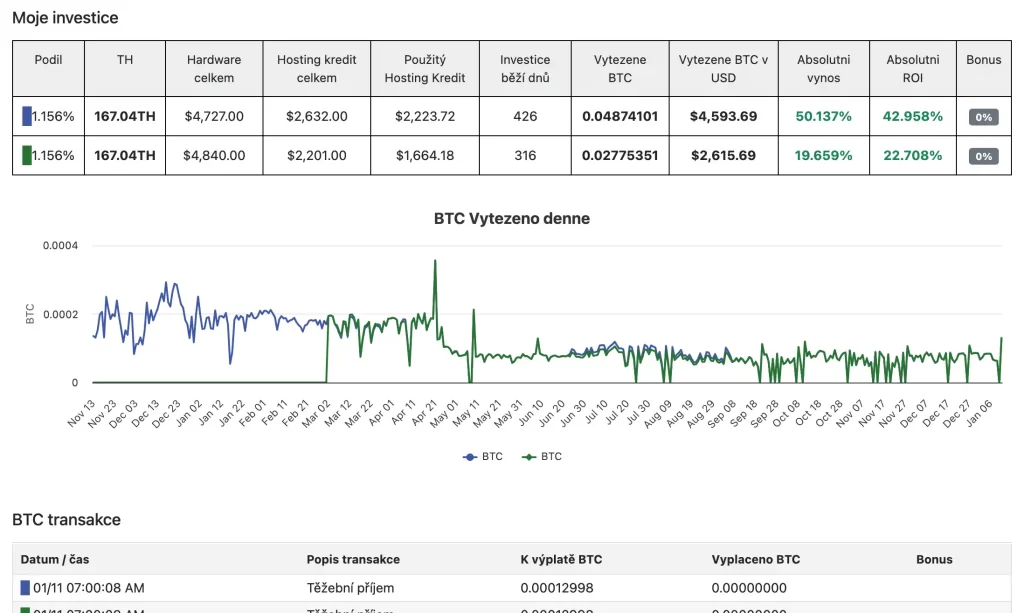Select the Hardware celkem column header
Viewport: 1024px width, 613px height.
click(214, 69)
